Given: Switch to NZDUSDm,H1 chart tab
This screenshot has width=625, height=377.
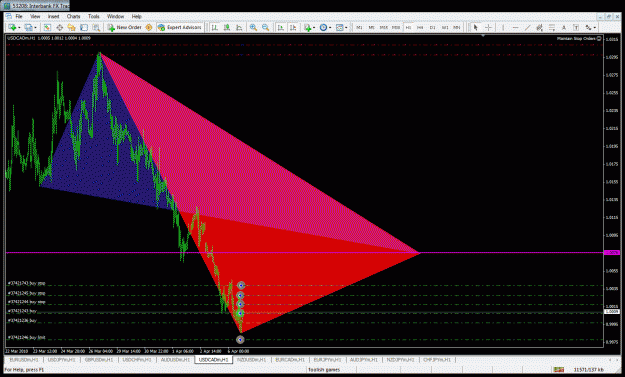Looking at the screenshot, I should point(251,360).
